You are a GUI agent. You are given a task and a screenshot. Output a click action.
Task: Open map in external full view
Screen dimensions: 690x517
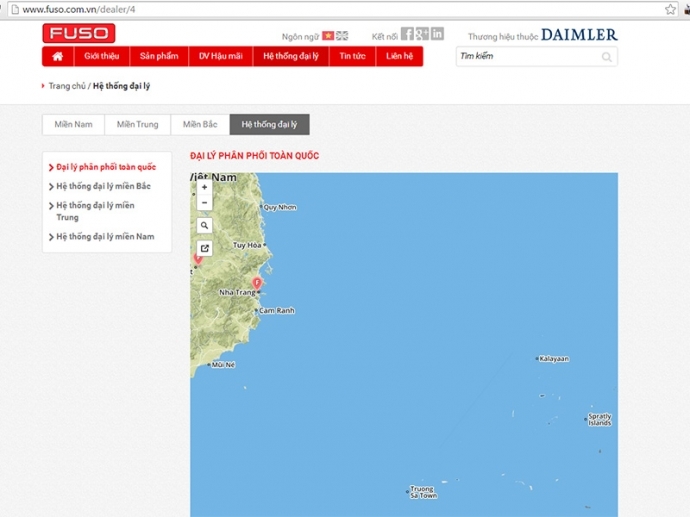(204, 248)
